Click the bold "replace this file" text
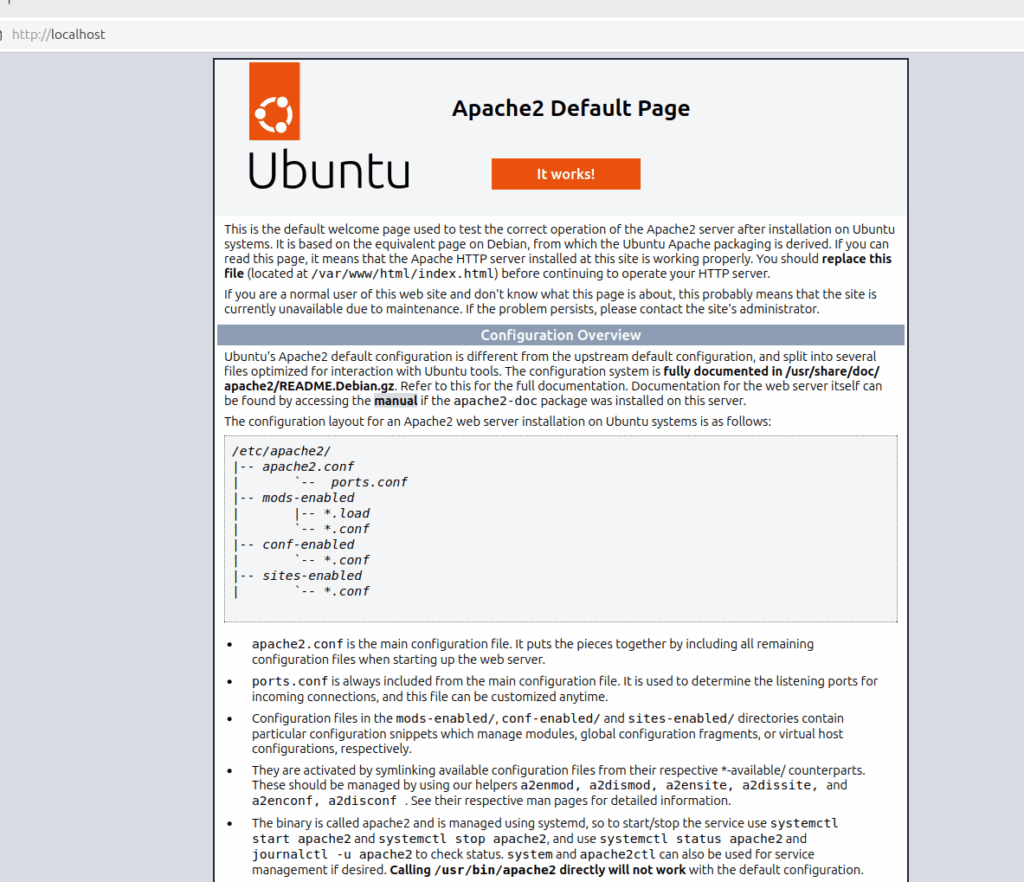 click(856, 259)
